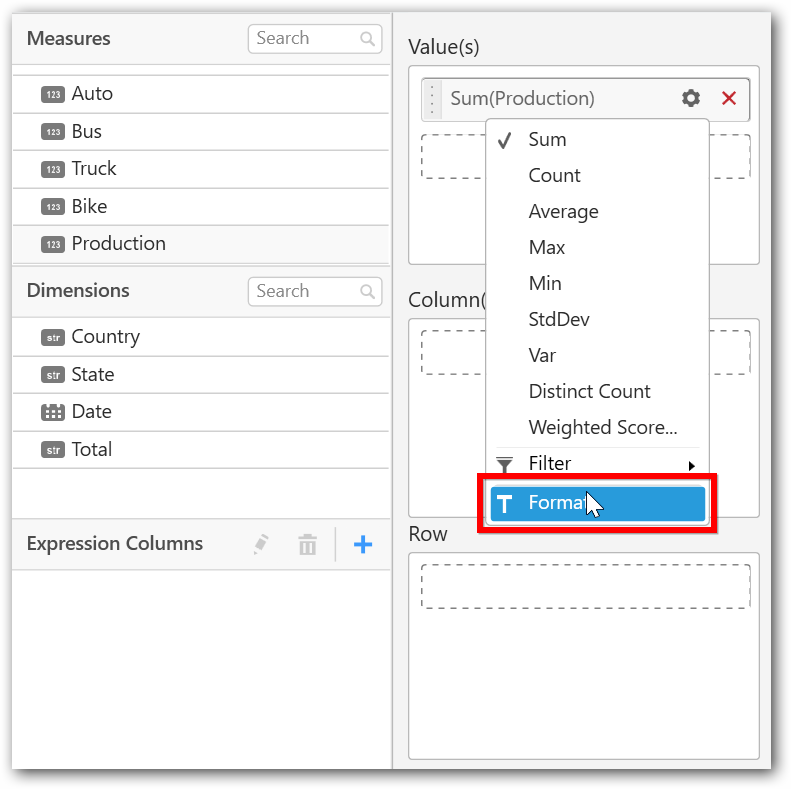Pick Average in the aggregation list
Image resolution: width=791 pixels, height=789 pixels.
[563, 212]
